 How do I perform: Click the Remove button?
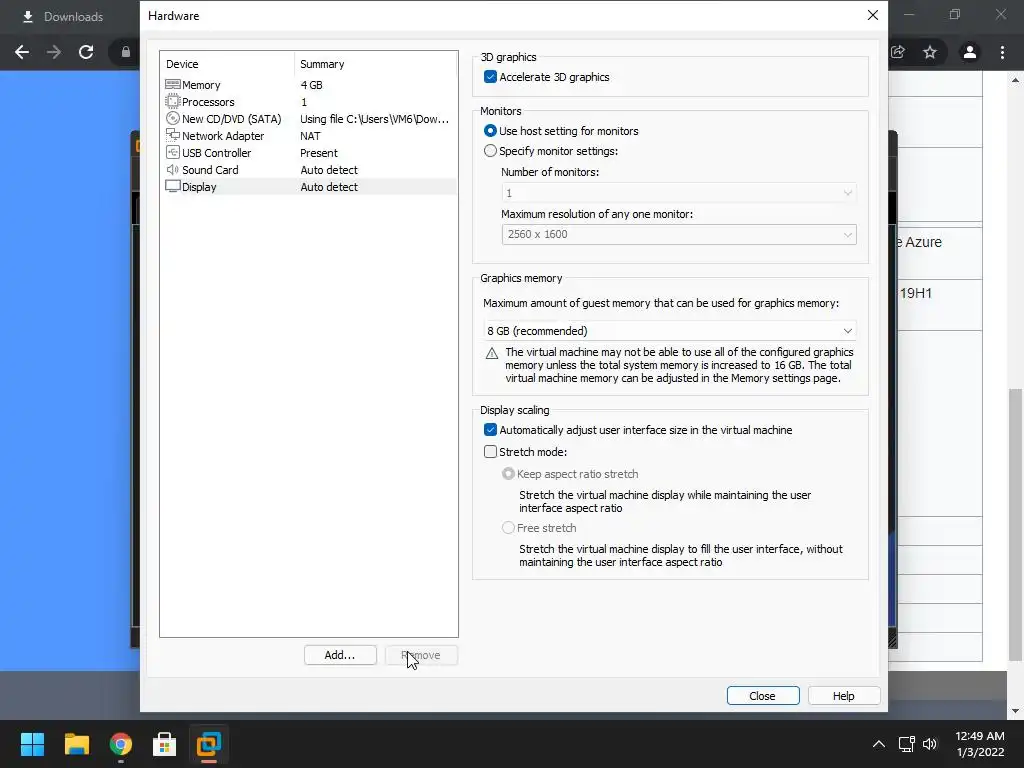point(421,655)
